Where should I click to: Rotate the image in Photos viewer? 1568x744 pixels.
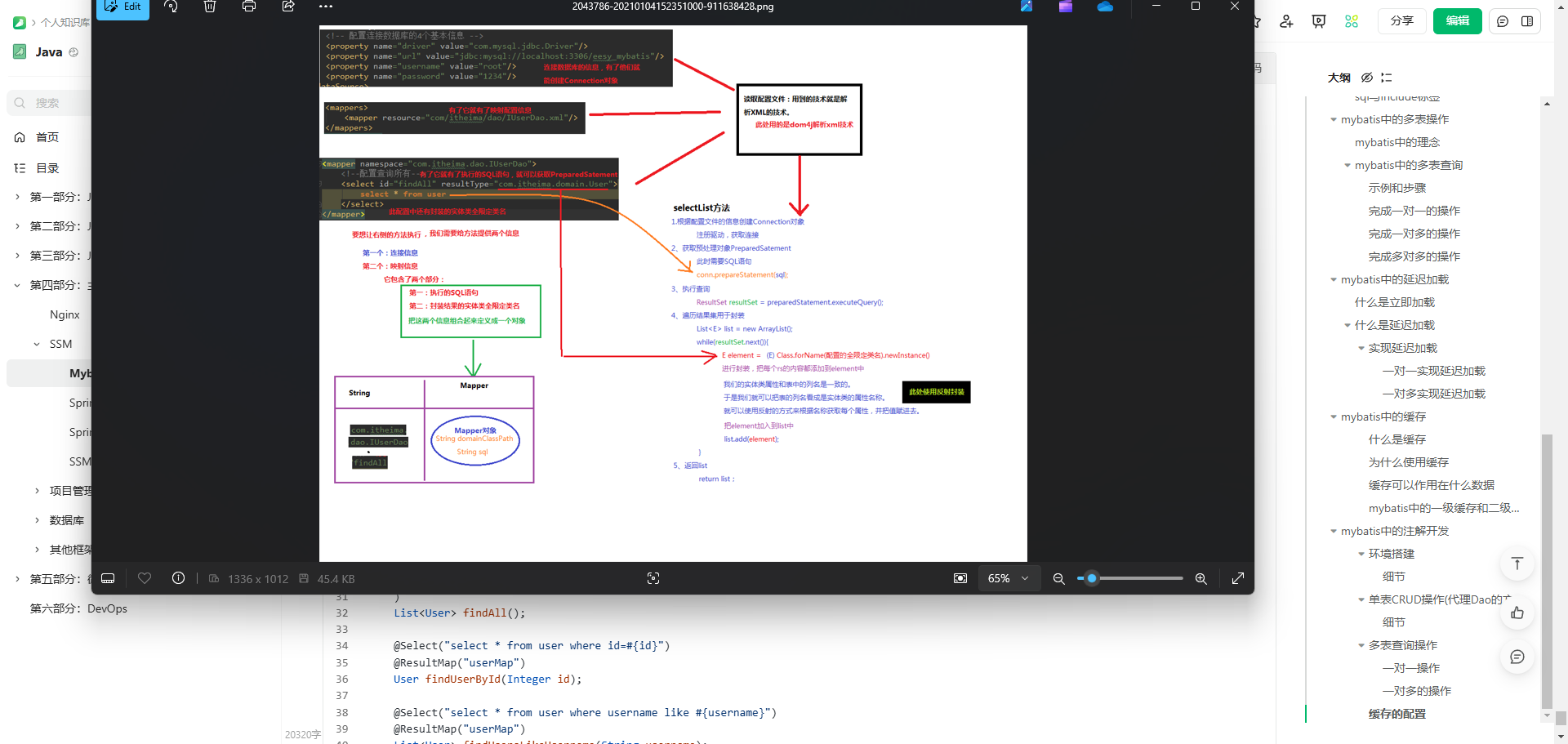[171, 7]
